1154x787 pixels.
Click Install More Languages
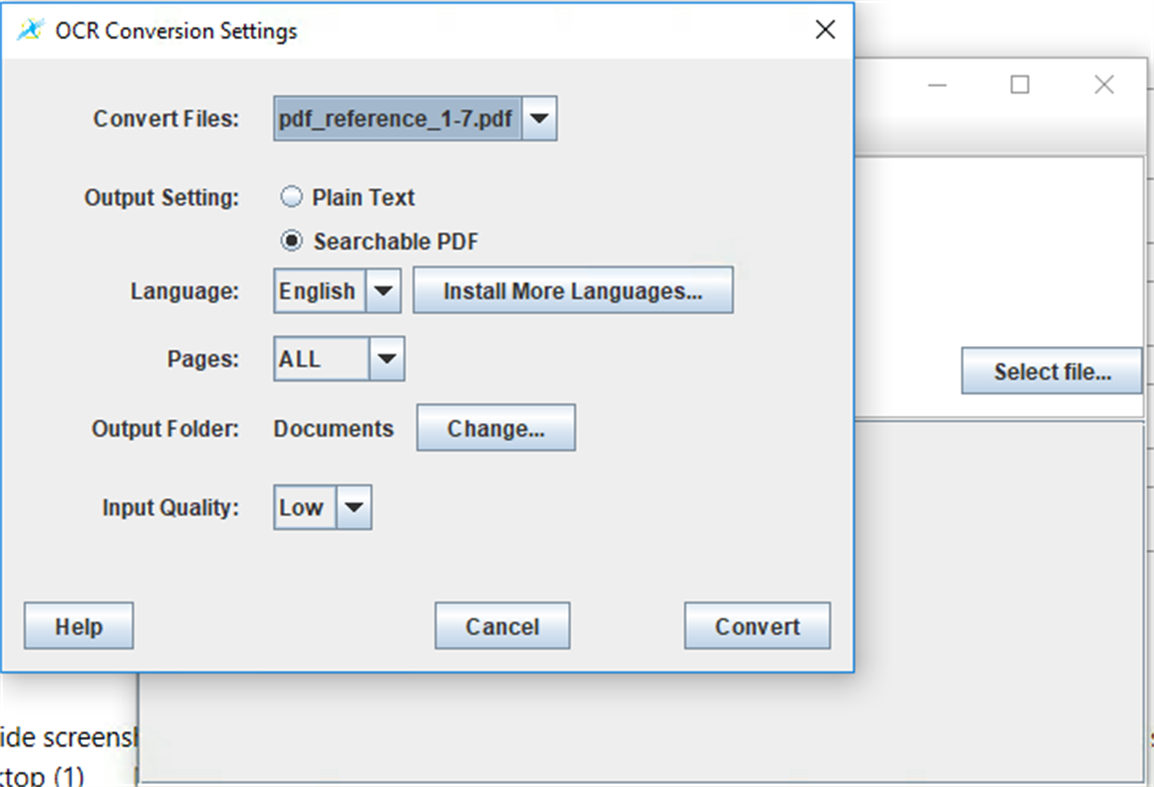click(572, 290)
